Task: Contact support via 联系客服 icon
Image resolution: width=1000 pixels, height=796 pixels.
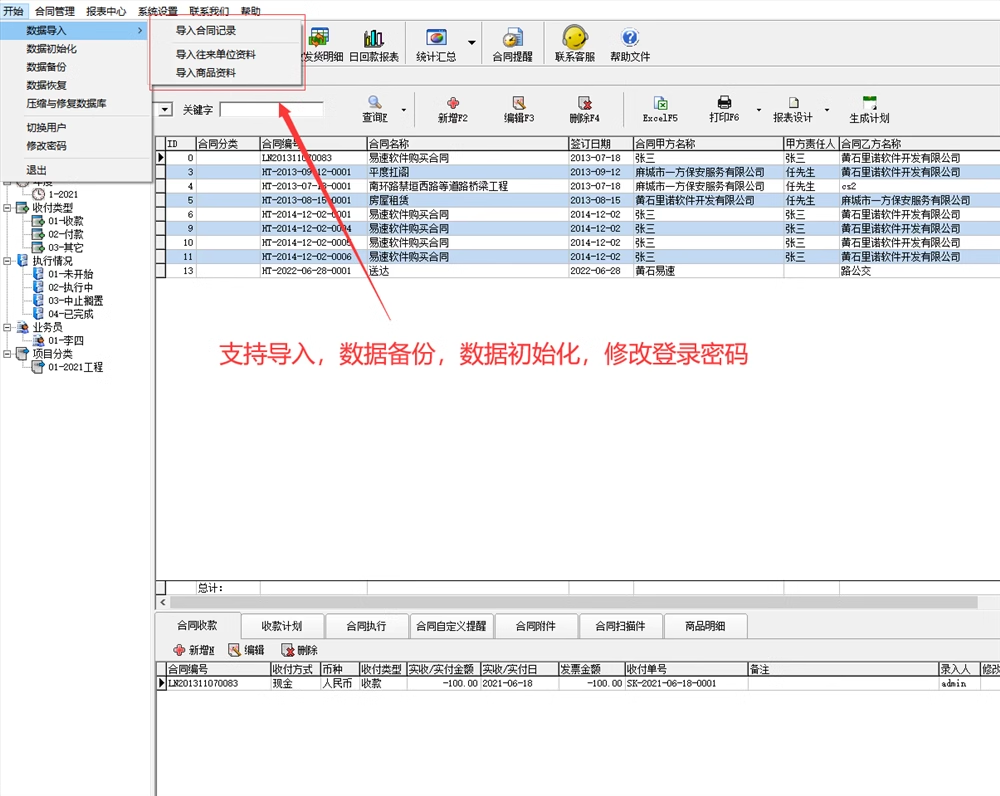Action: pos(575,44)
